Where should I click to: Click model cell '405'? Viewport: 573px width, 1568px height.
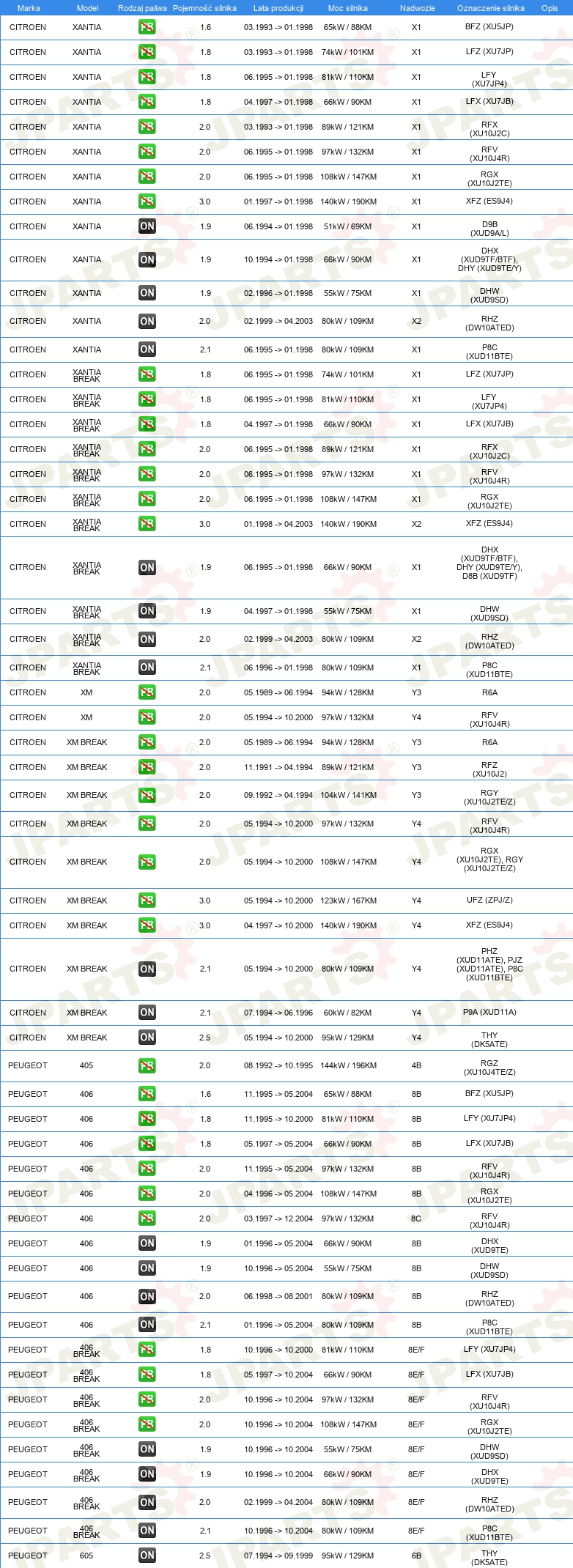(86, 1065)
